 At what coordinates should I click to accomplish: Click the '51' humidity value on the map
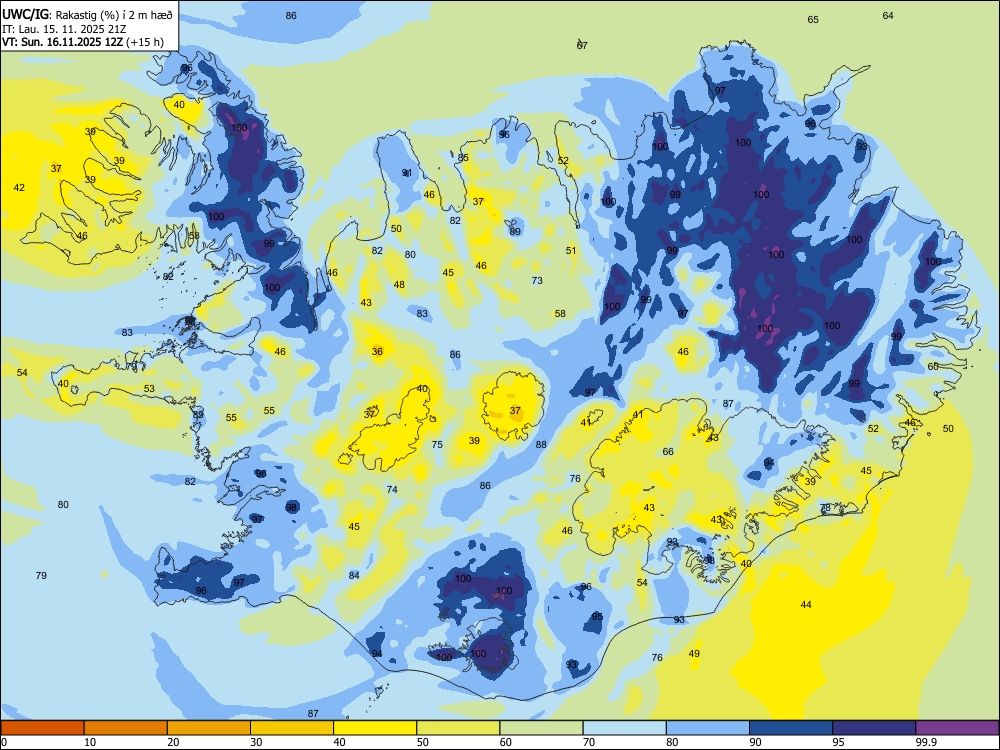(571, 251)
